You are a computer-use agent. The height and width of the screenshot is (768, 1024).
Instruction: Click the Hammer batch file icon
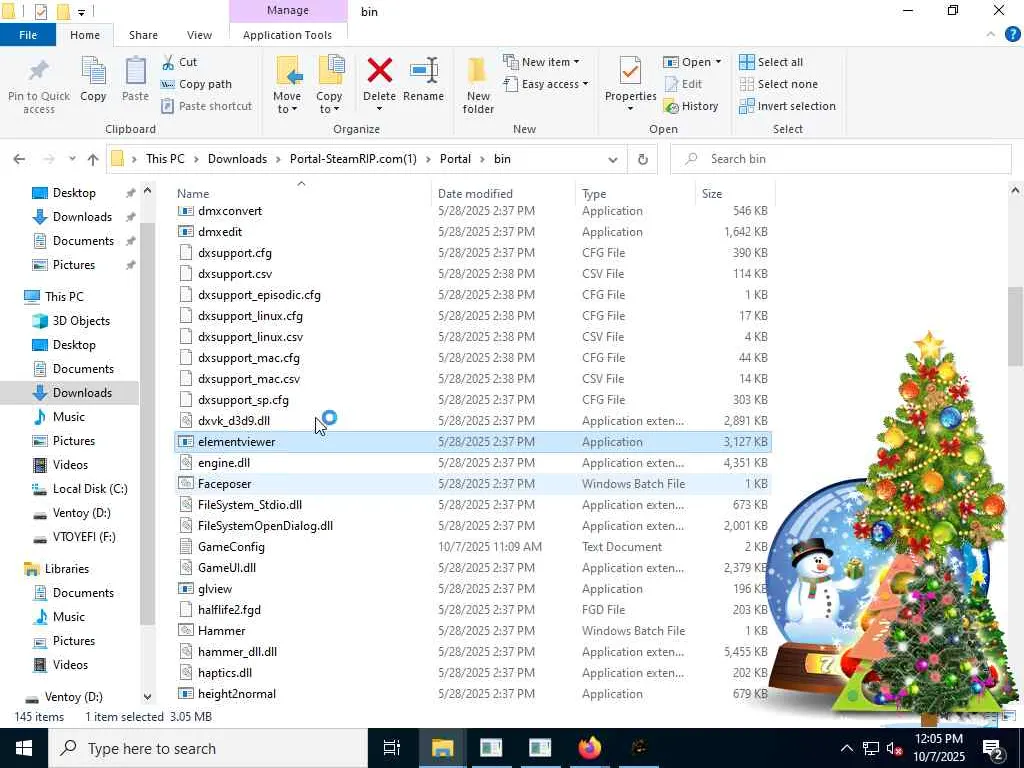pyautogui.click(x=186, y=631)
